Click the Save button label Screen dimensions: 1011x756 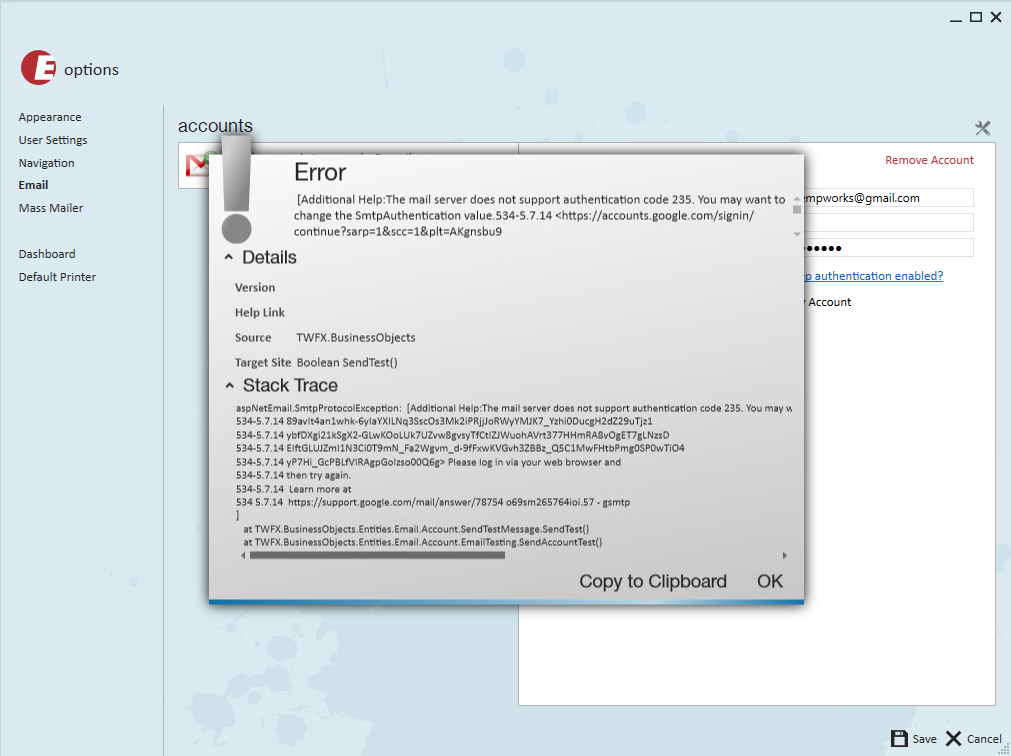pos(925,739)
